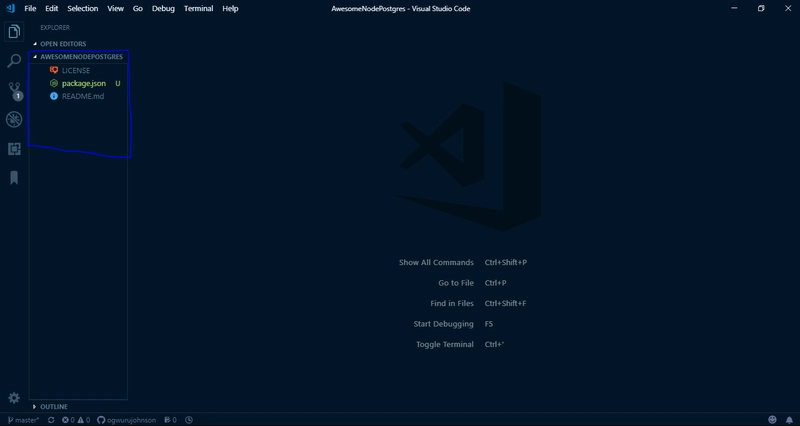
Task: Open the Explorer view in activity bar
Action: (14, 32)
